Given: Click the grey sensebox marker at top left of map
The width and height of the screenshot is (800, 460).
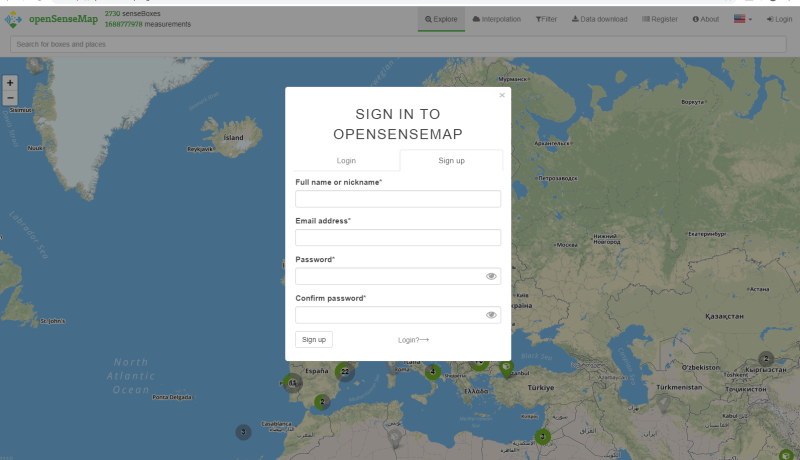Looking at the screenshot, I should (x=35, y=65).
